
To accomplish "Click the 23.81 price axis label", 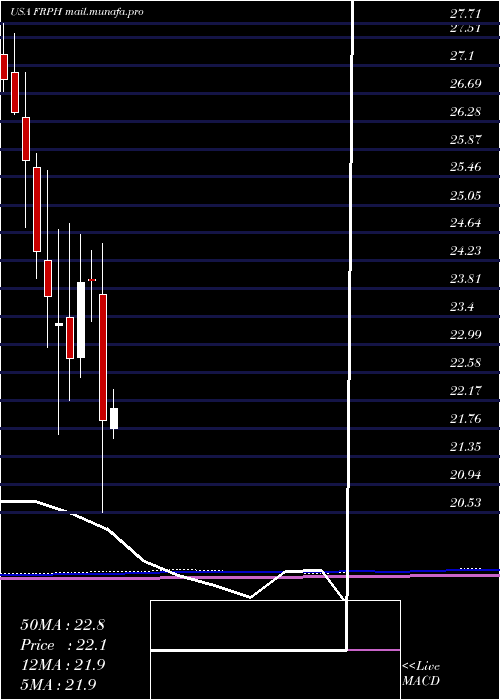I will pos(465,279).
